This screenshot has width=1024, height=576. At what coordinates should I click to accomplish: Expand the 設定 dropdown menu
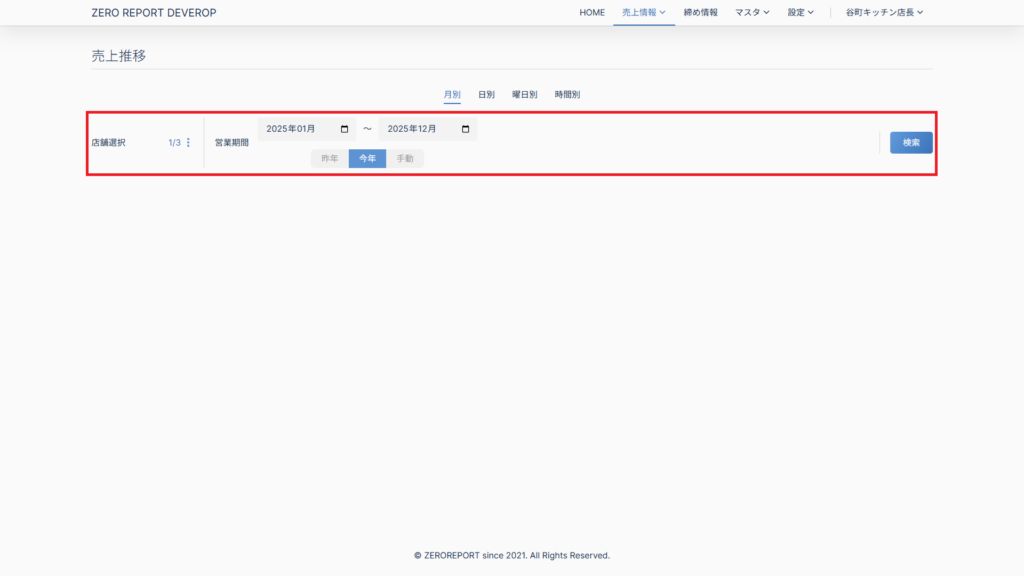800,12
